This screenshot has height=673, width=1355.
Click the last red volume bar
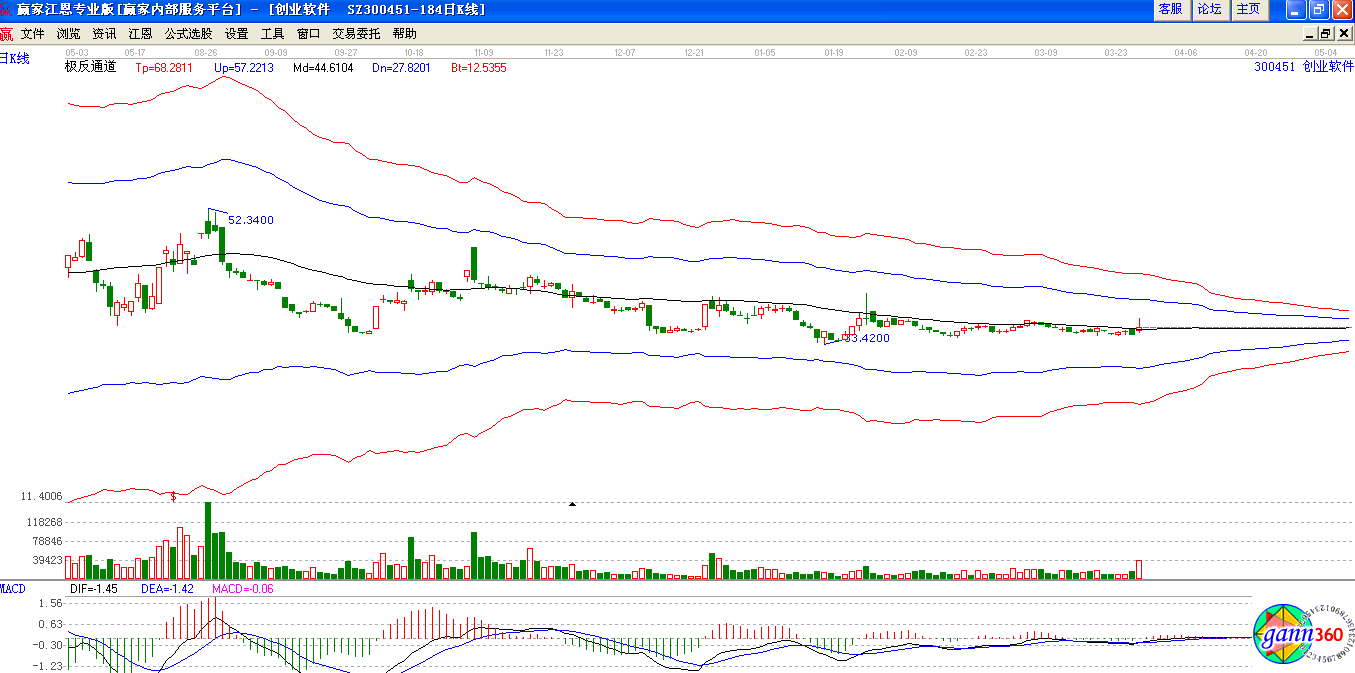[1139, 569]
